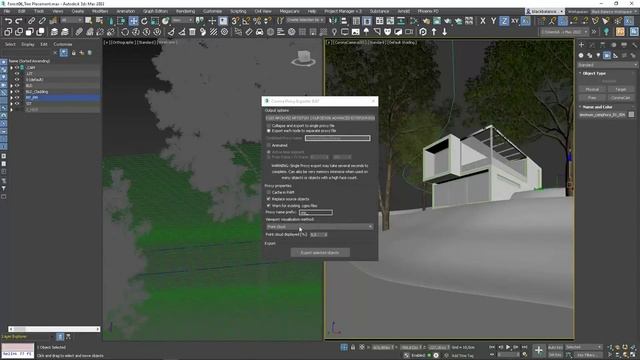Collapse the Object Type rollout
This screenshot has height=360, width=640.
click(594, 73)
